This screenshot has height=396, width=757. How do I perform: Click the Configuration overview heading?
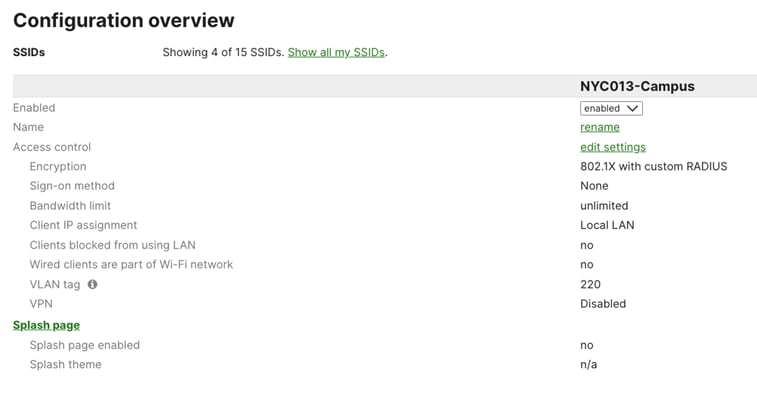click(124, 20)
